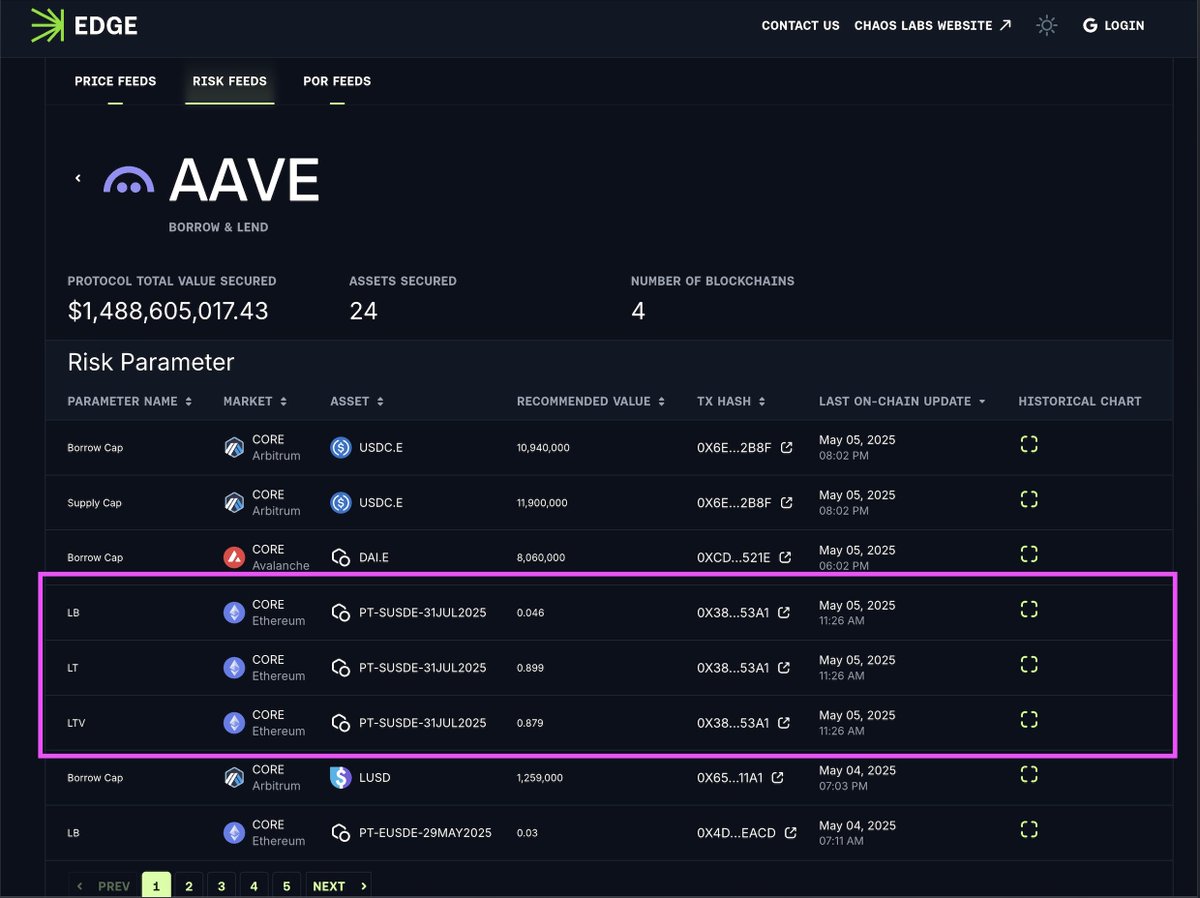Click Next page button
This screenshot has width=1200, height=898.
[x=339, y=886]
